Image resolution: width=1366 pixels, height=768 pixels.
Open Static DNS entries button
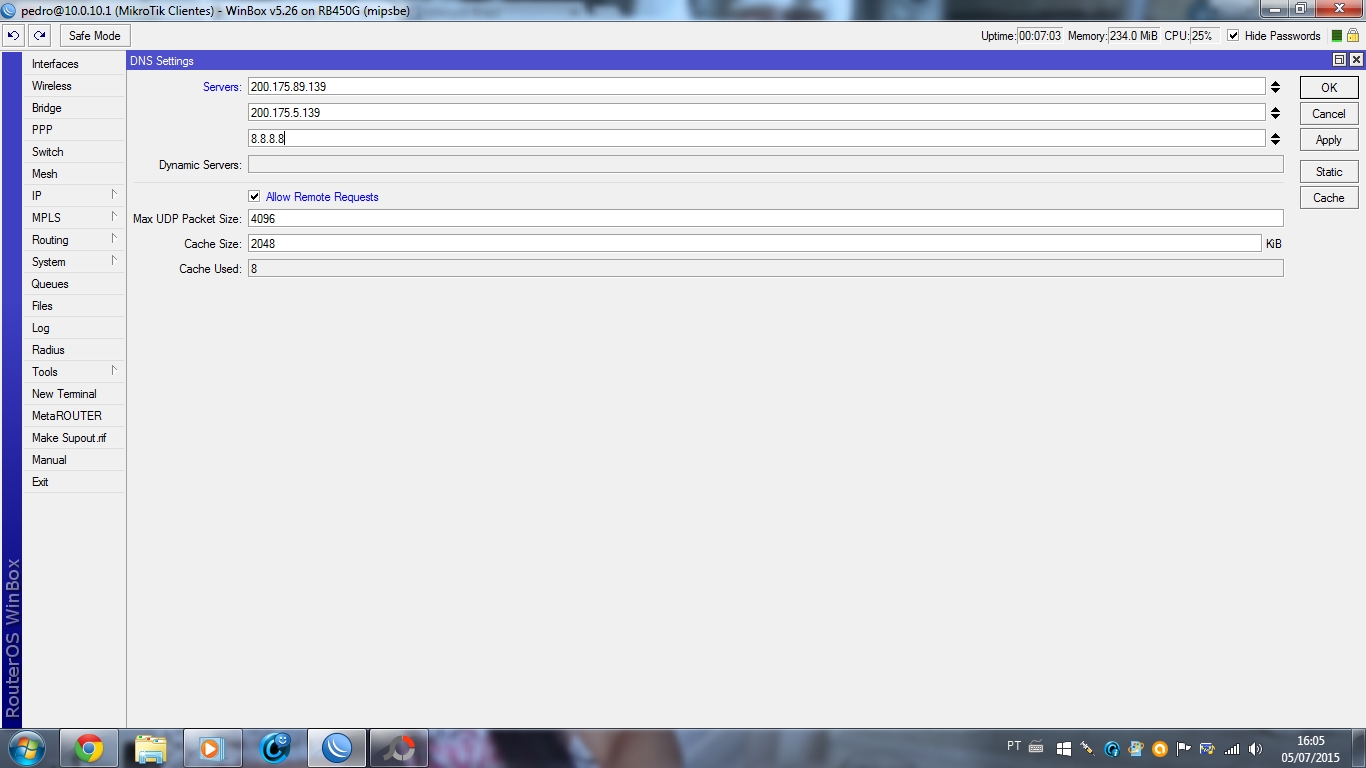point(1329,172)
